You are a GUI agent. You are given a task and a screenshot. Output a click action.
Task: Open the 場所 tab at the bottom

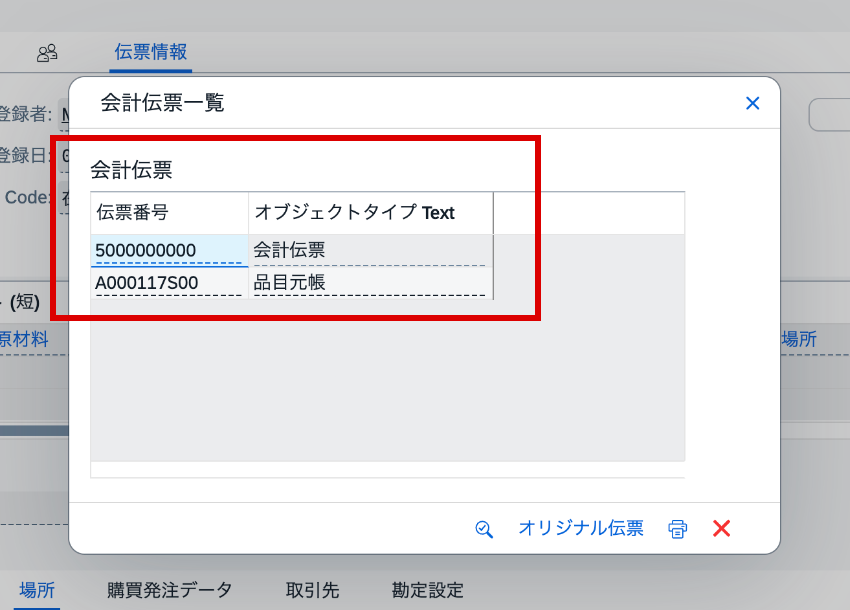pyautogui.click(x=37, y=590)
